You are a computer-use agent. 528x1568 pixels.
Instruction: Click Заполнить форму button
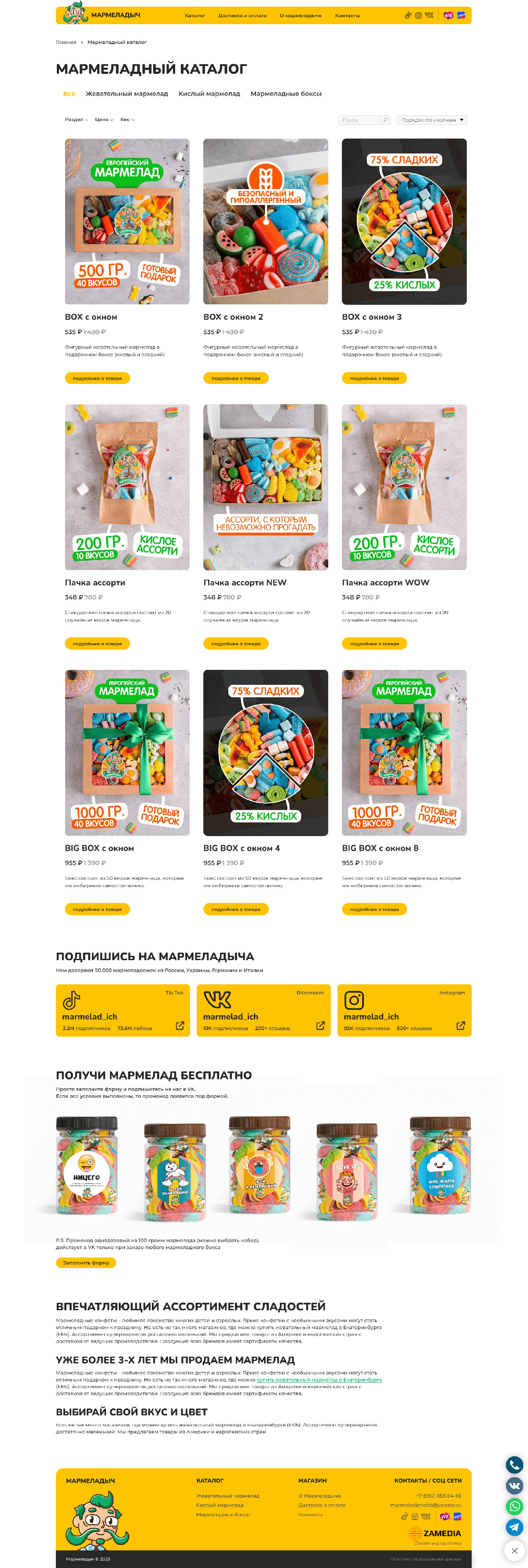86,1262
